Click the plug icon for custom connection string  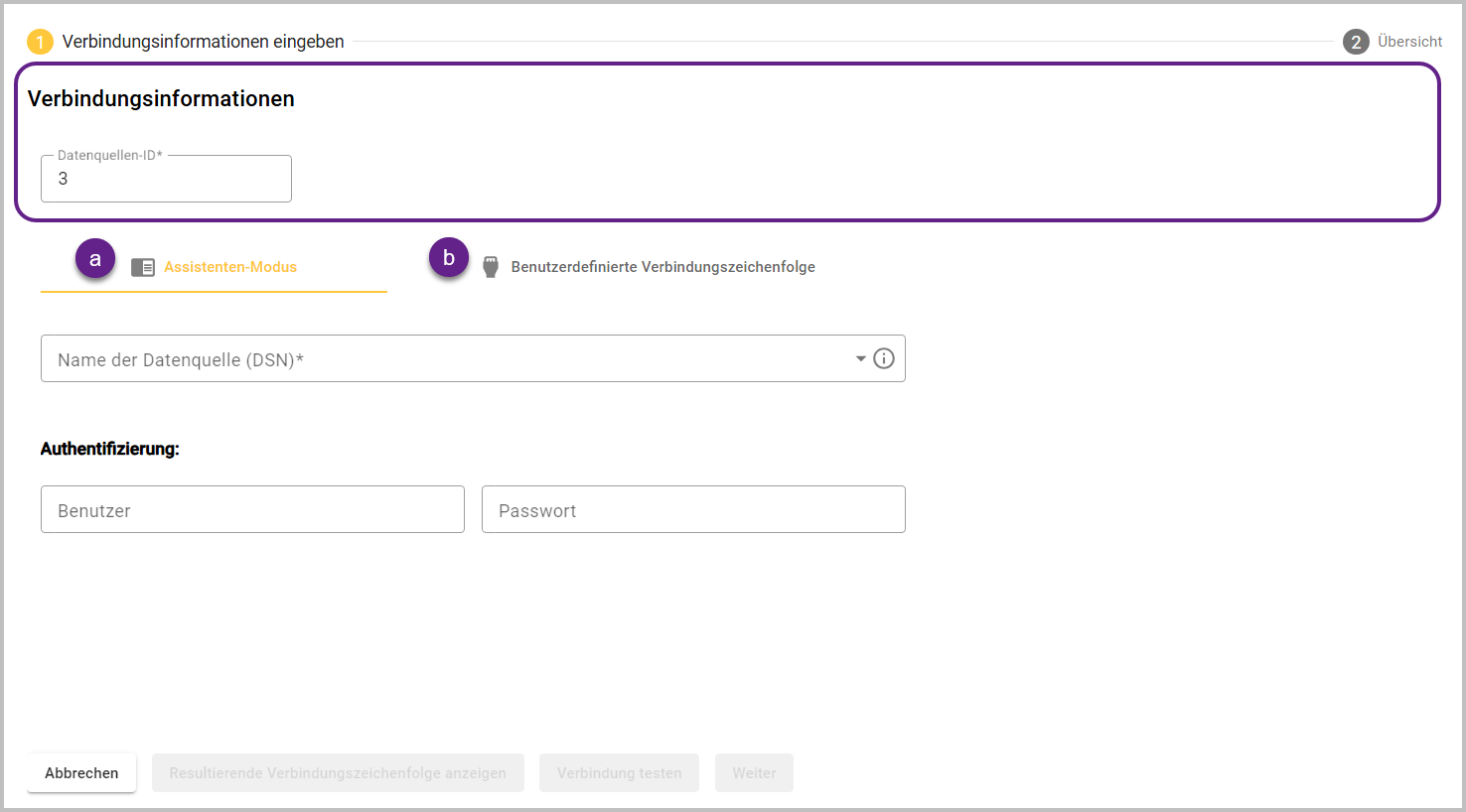click(x=491, y=267)
